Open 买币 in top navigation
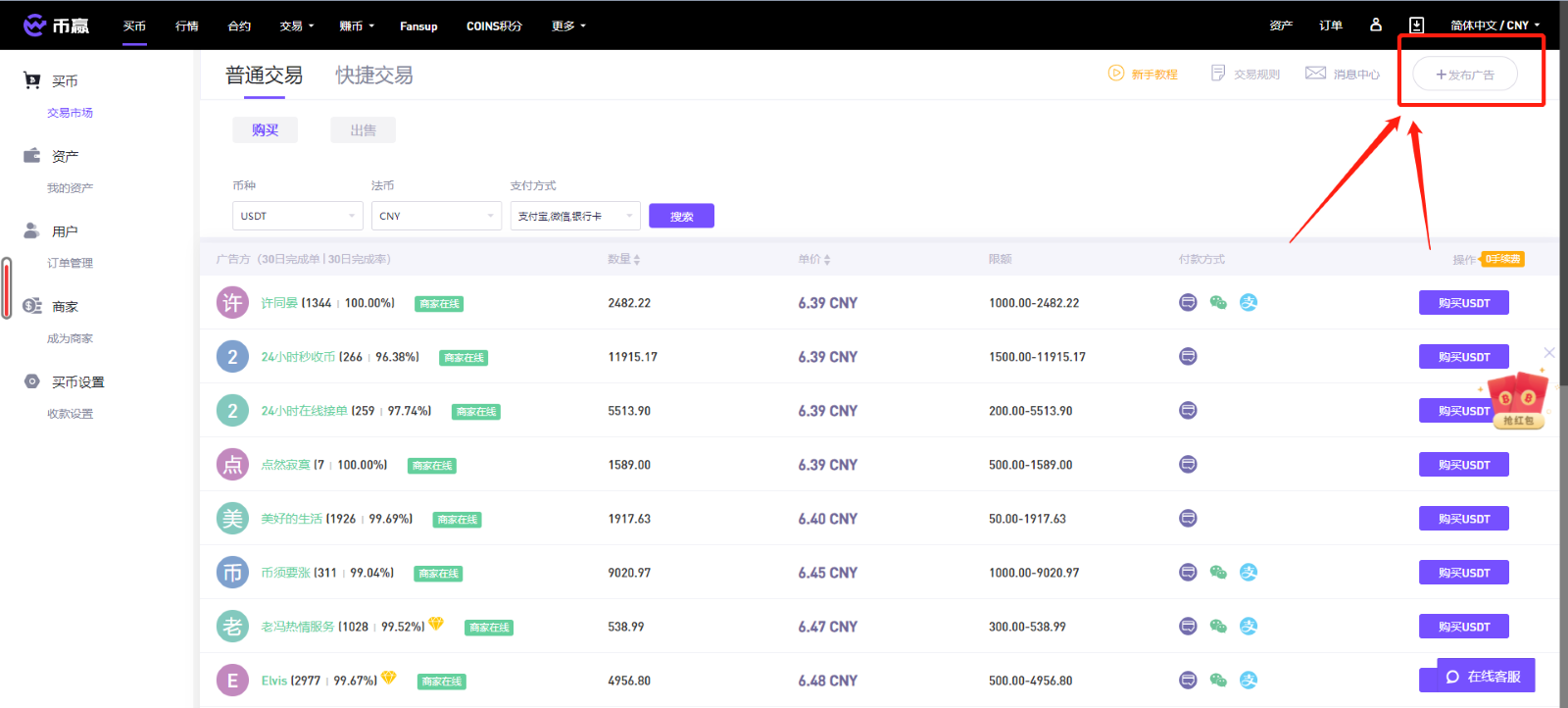1568x708 pixels. (134, 26)
